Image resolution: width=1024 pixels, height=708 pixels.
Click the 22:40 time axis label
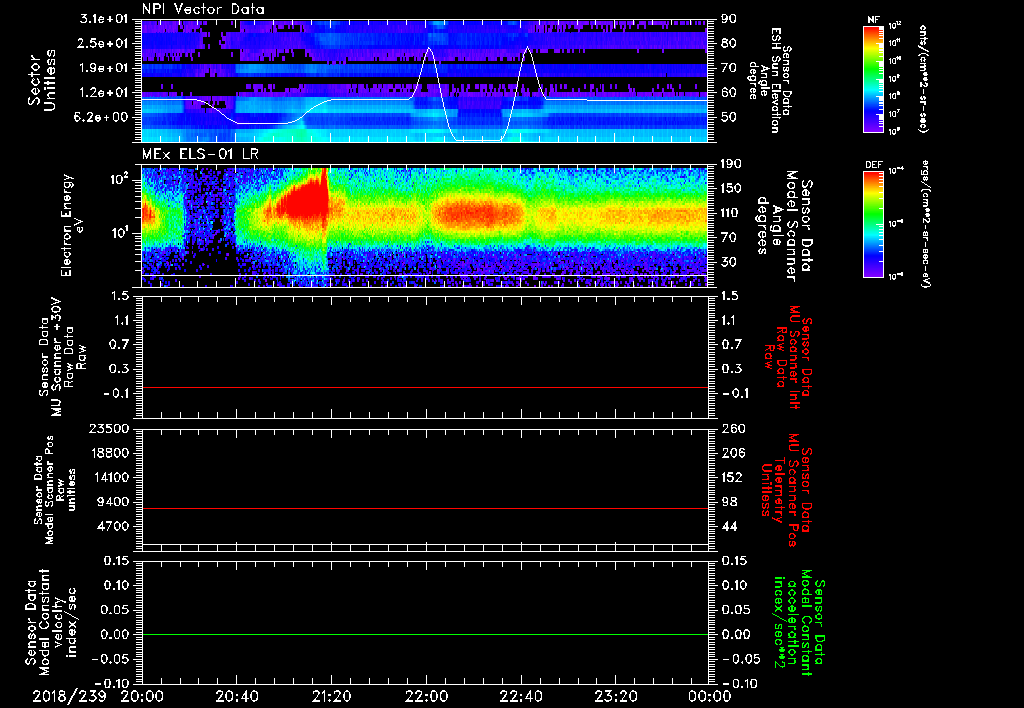tap(520, 696)
